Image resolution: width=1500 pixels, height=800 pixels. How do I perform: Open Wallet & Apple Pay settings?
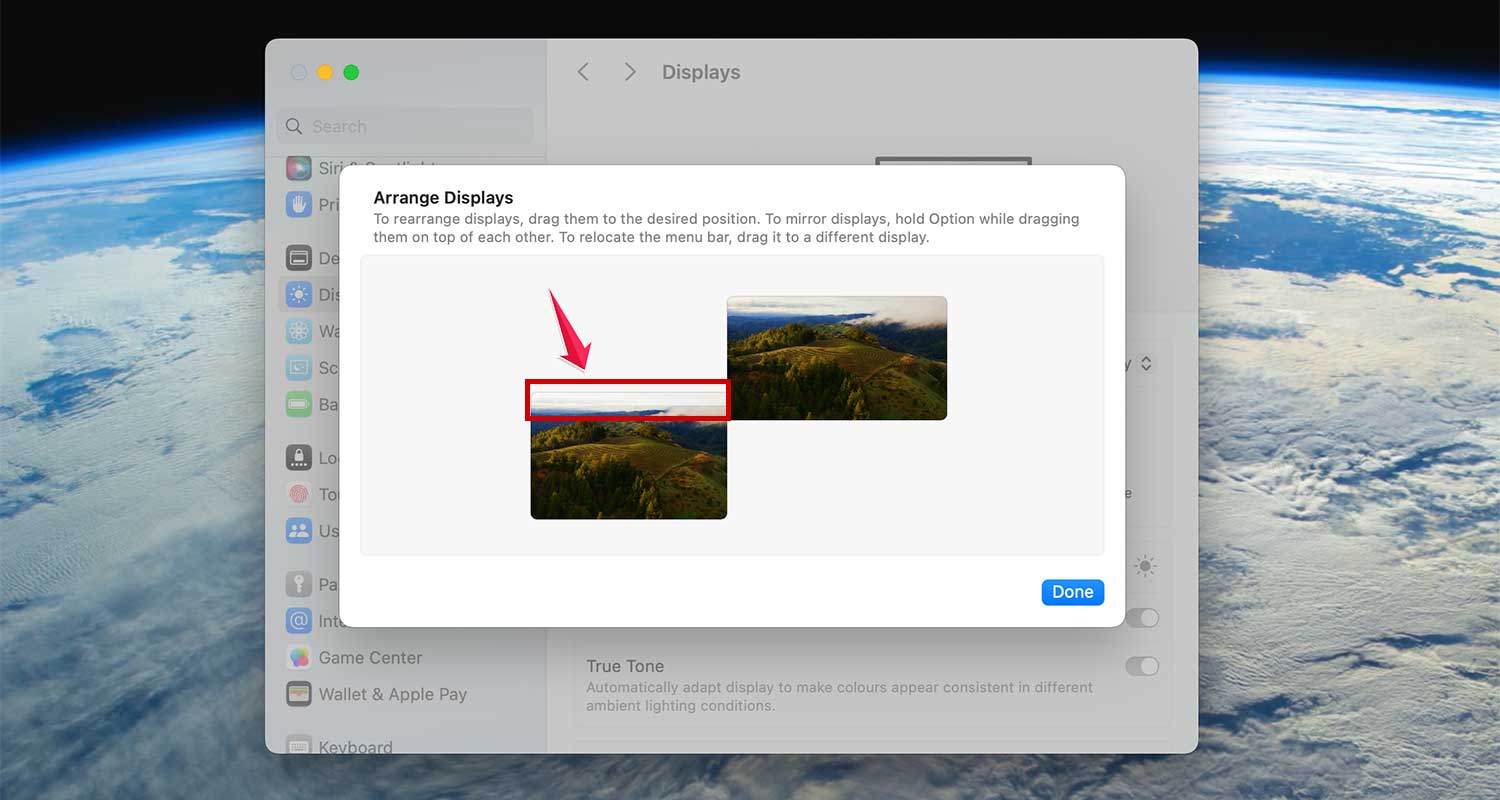click(x=299, y=694)
